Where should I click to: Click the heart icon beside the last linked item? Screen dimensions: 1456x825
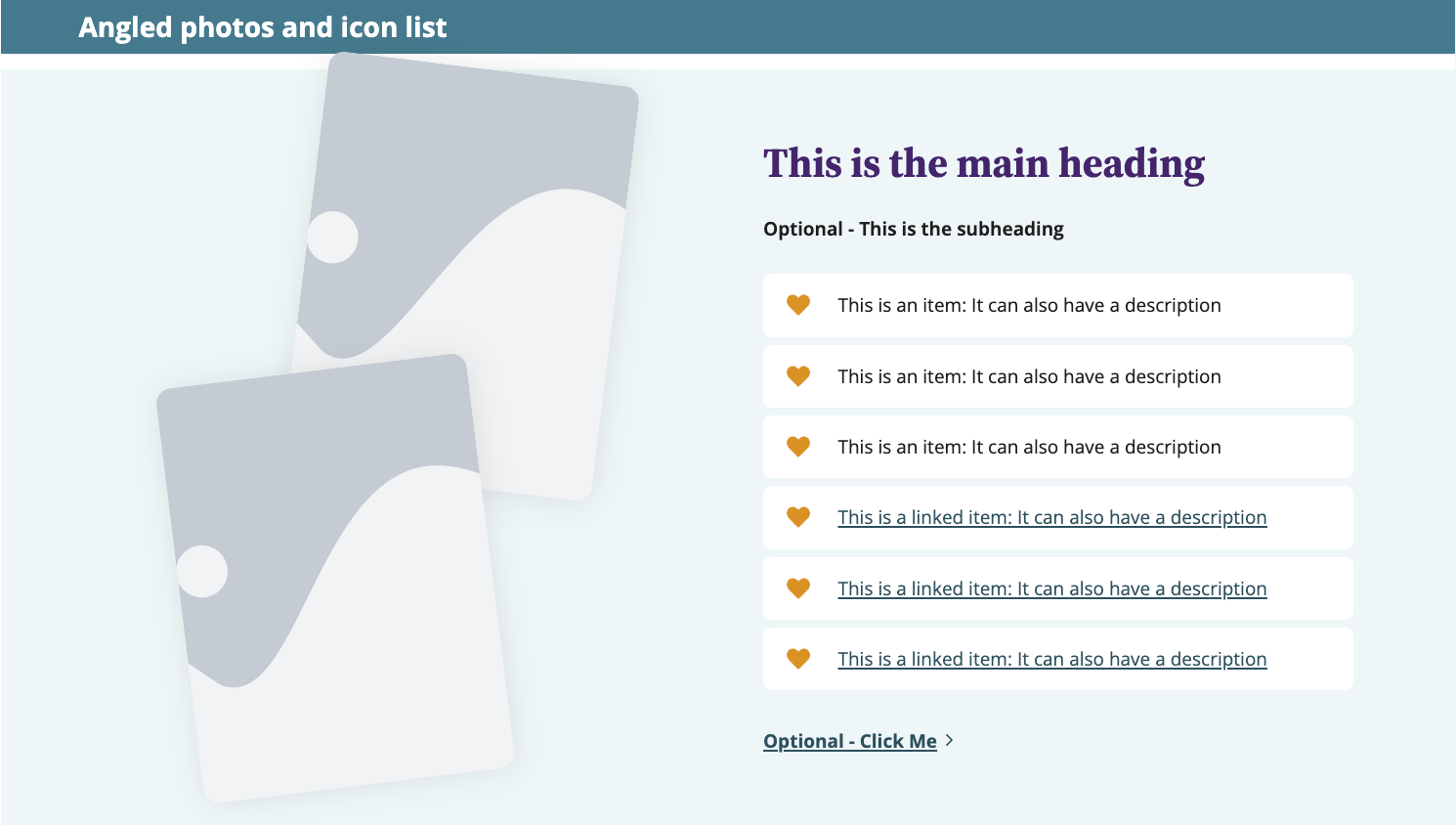(x=798, y=659)
